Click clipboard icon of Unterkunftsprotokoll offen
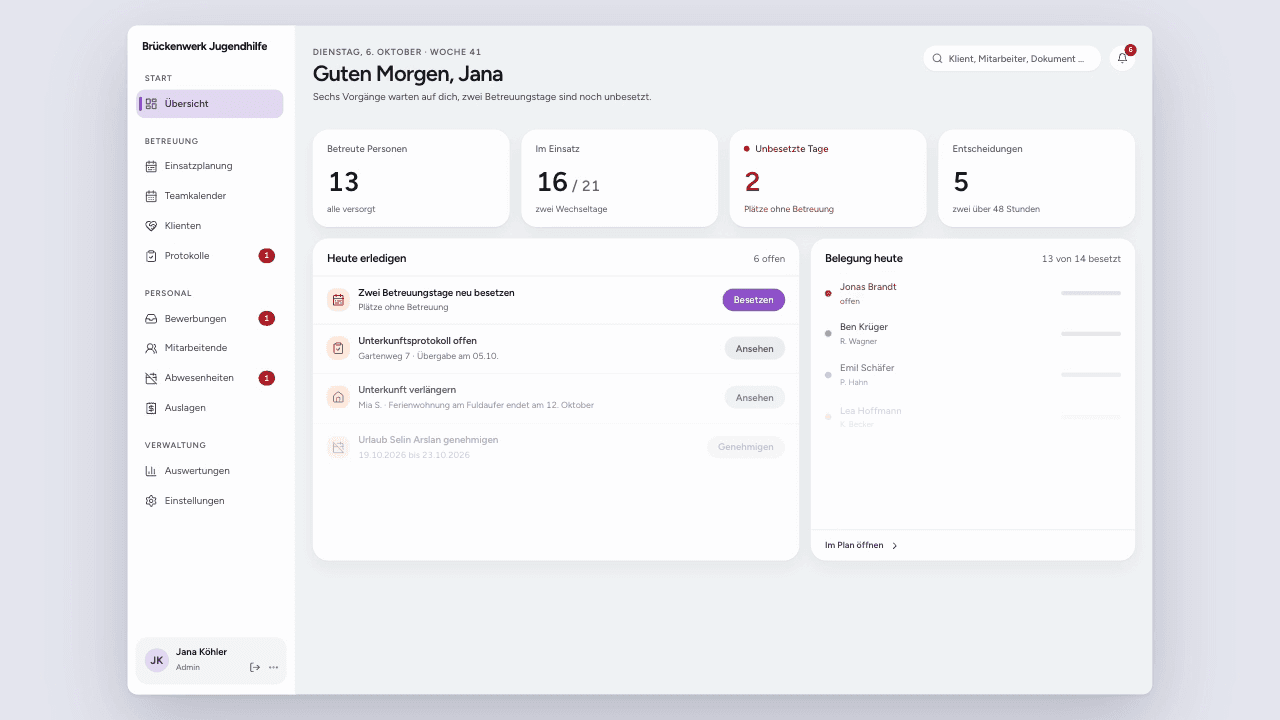The image size is (1280, 720). (338, 348)
